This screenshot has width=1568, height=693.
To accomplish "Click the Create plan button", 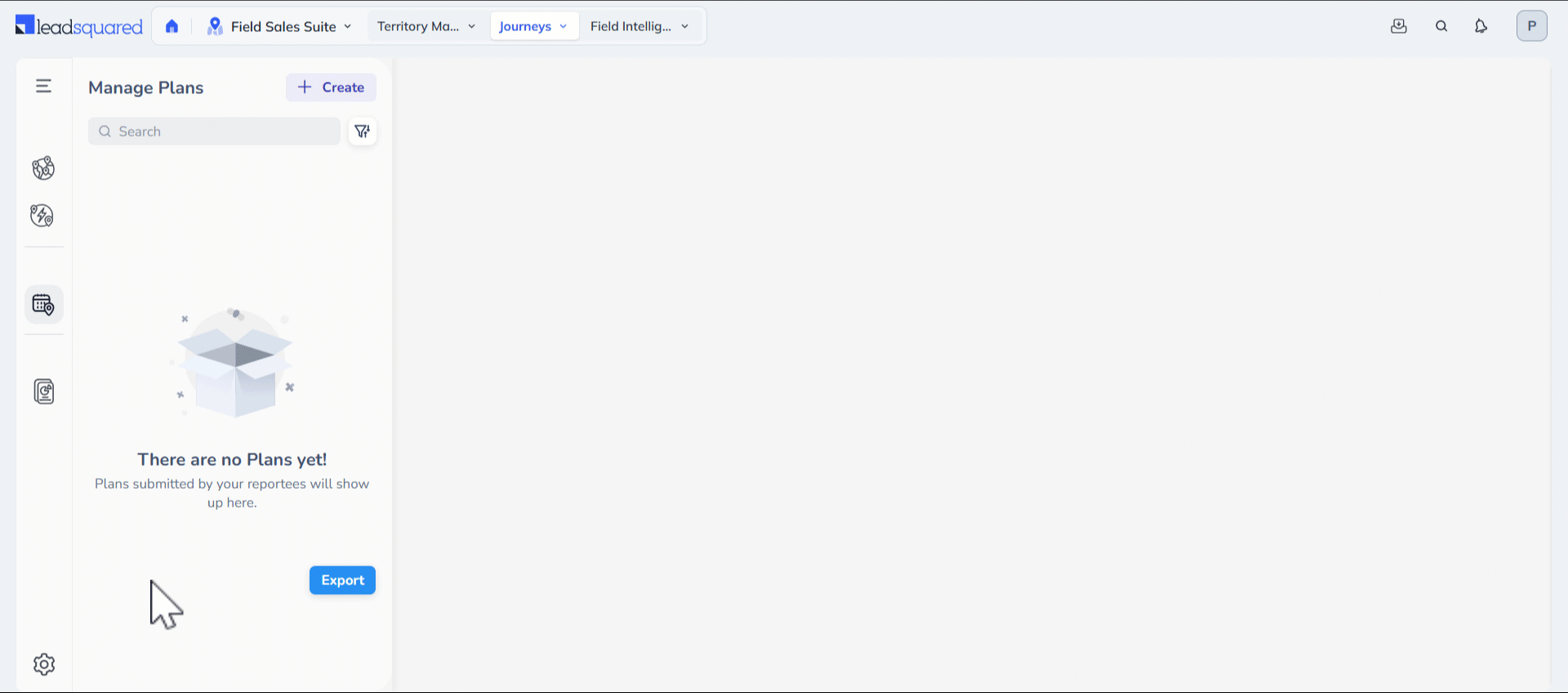I will pyautogui.click(x=331, y=87).
